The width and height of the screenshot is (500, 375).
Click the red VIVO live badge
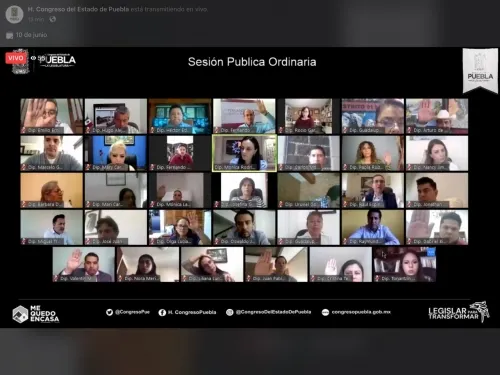coord(15,58)
